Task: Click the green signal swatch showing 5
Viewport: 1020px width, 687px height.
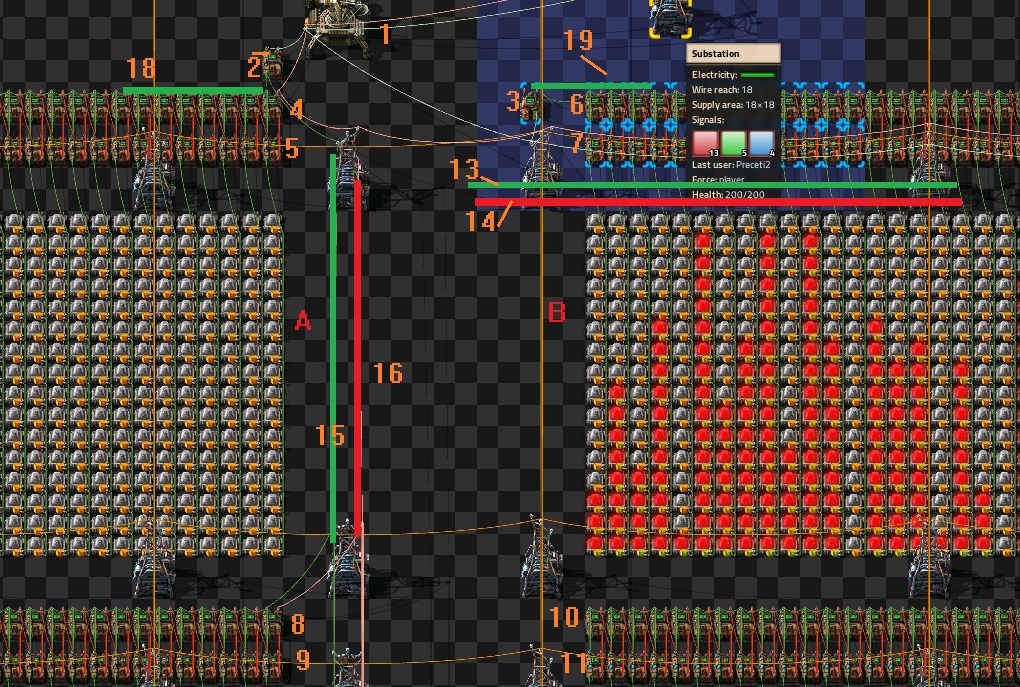Action: coord(733,143)
